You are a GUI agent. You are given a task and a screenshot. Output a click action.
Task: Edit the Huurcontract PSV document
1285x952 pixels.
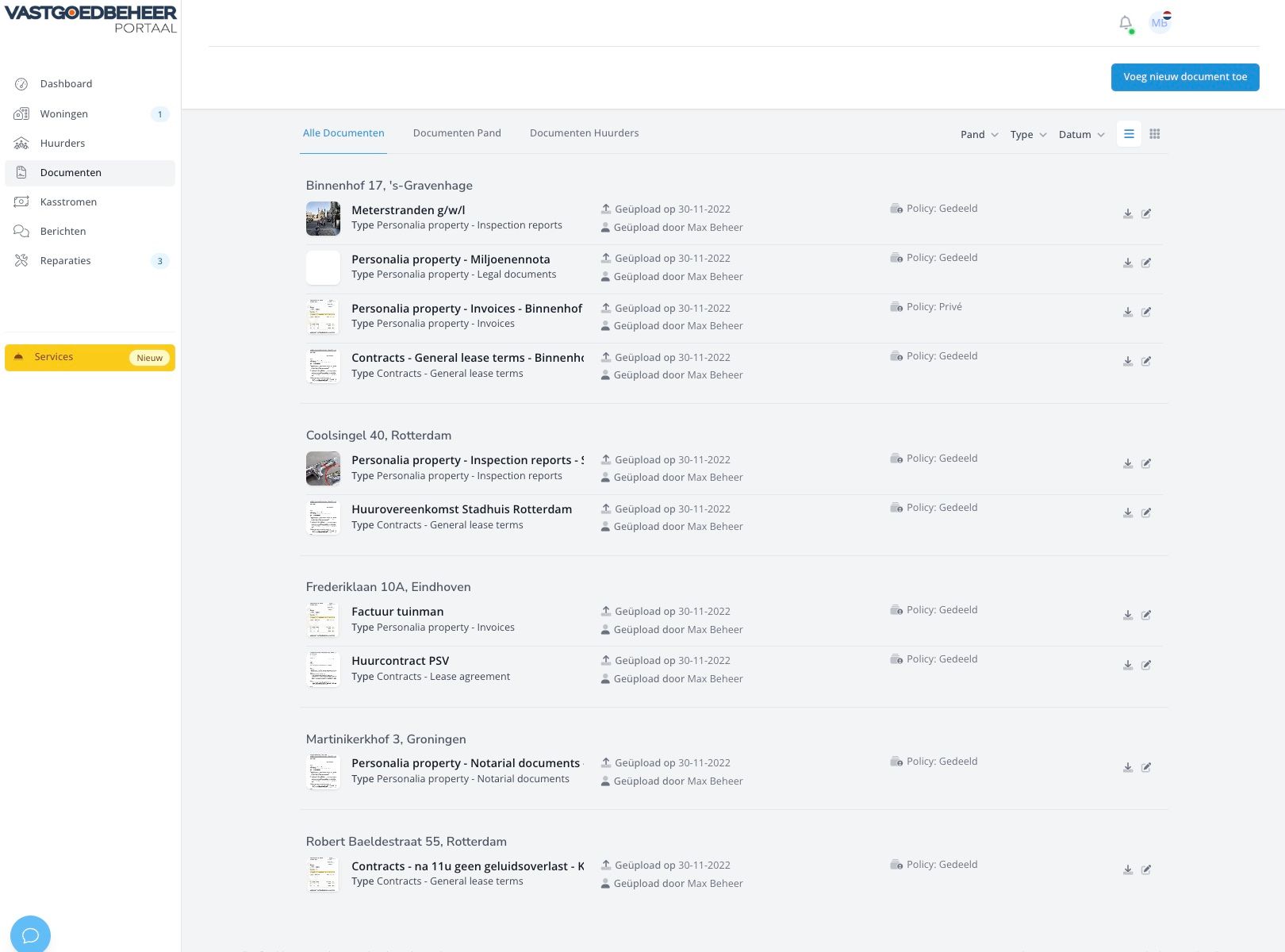[1146, 665]
